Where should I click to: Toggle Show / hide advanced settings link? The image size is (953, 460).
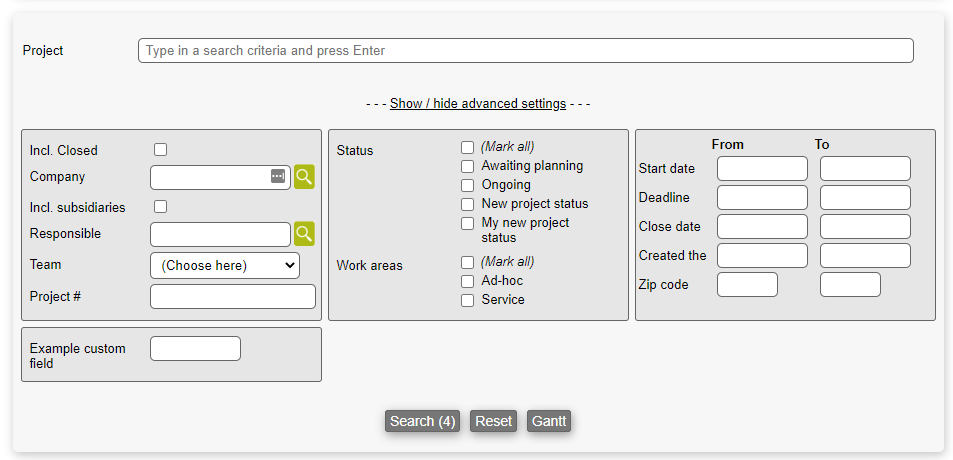[478, 104]
